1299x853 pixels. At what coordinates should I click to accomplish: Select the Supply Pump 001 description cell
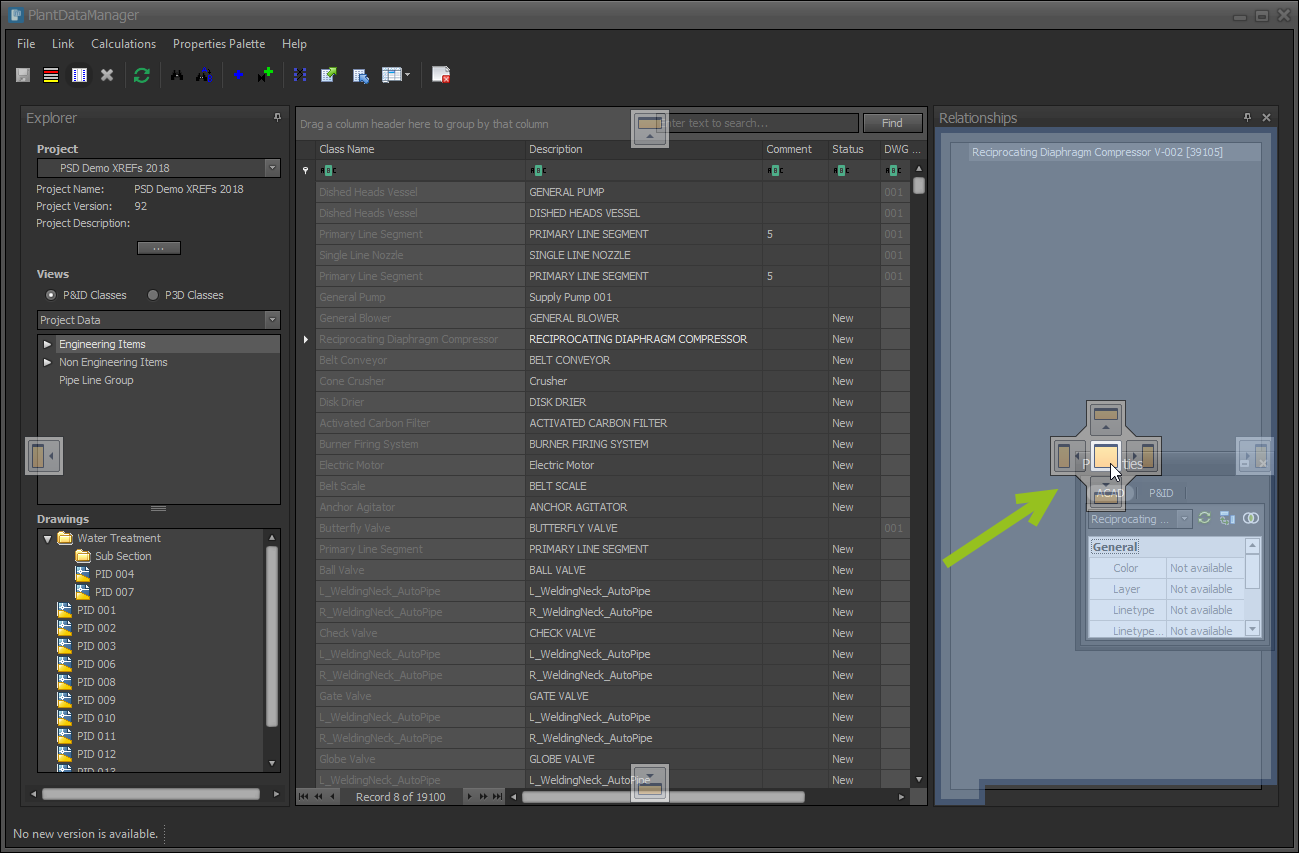point(644,297)
